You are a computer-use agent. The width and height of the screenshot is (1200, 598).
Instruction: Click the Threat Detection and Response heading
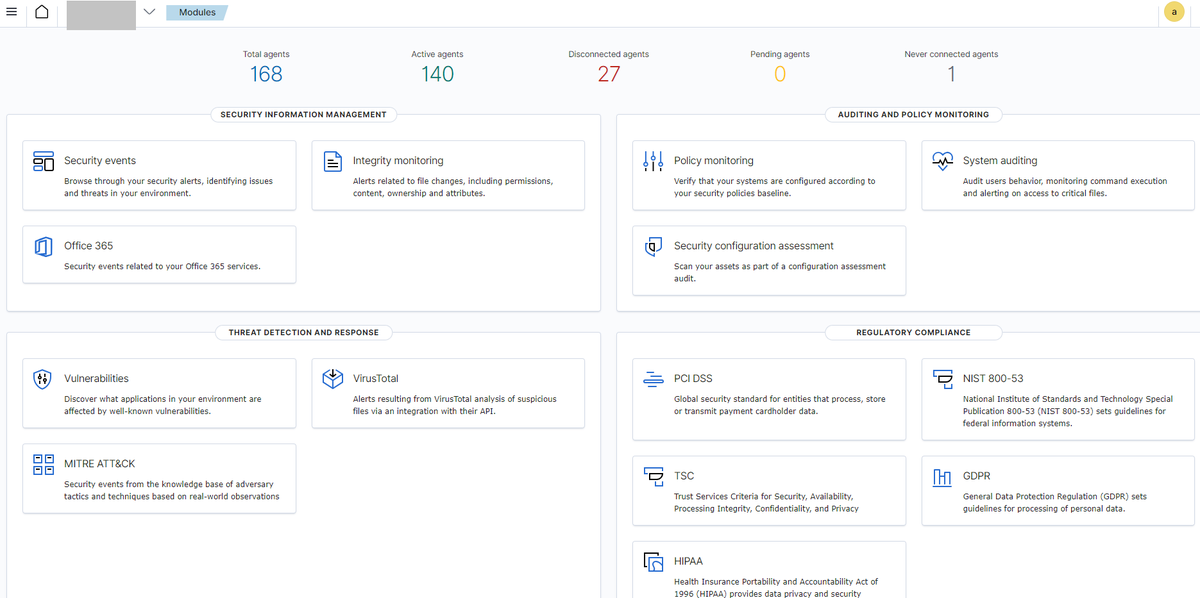[304, 332]
